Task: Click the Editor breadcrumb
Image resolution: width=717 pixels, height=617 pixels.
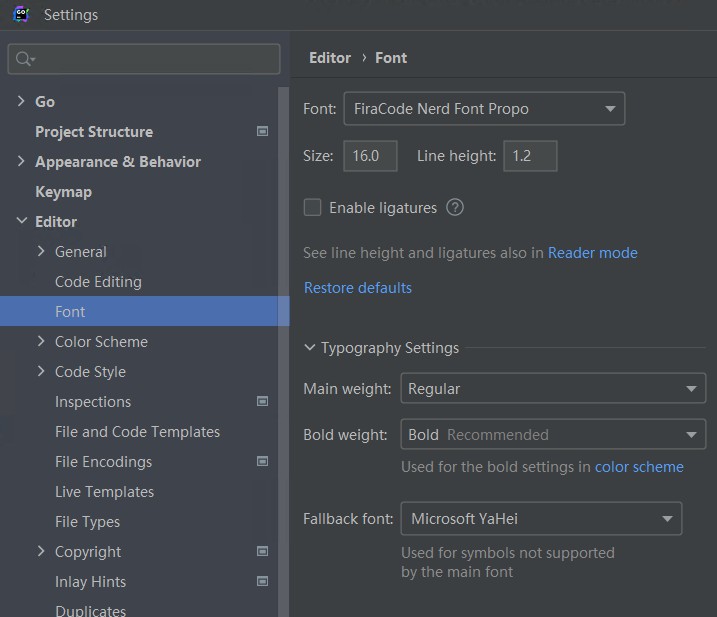Action: (x=330, y=58)
